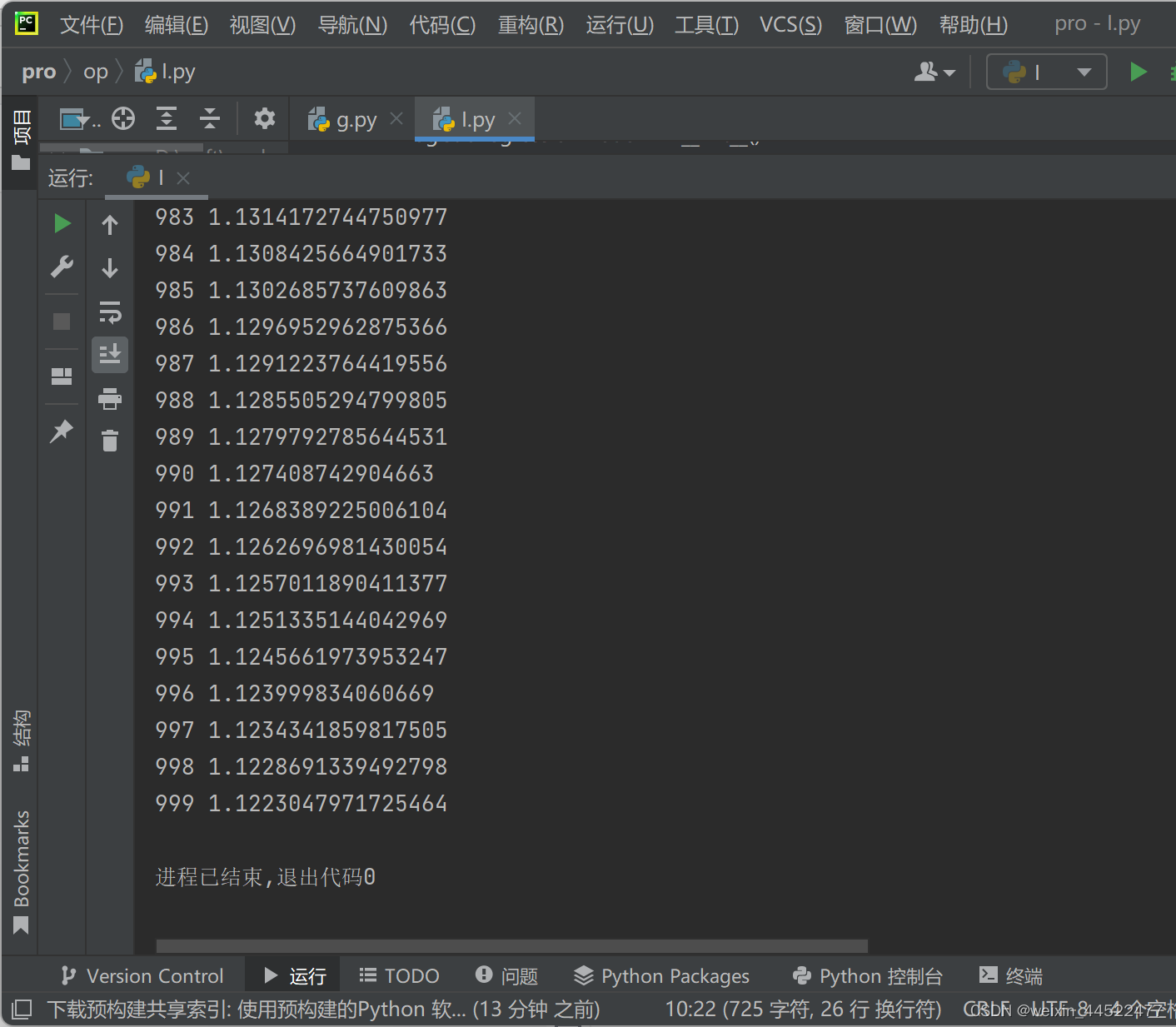The width and height of the screenshot is (1176, 1027).
Task: Switch to the g.py editor tab
Action: click(342, 120)
